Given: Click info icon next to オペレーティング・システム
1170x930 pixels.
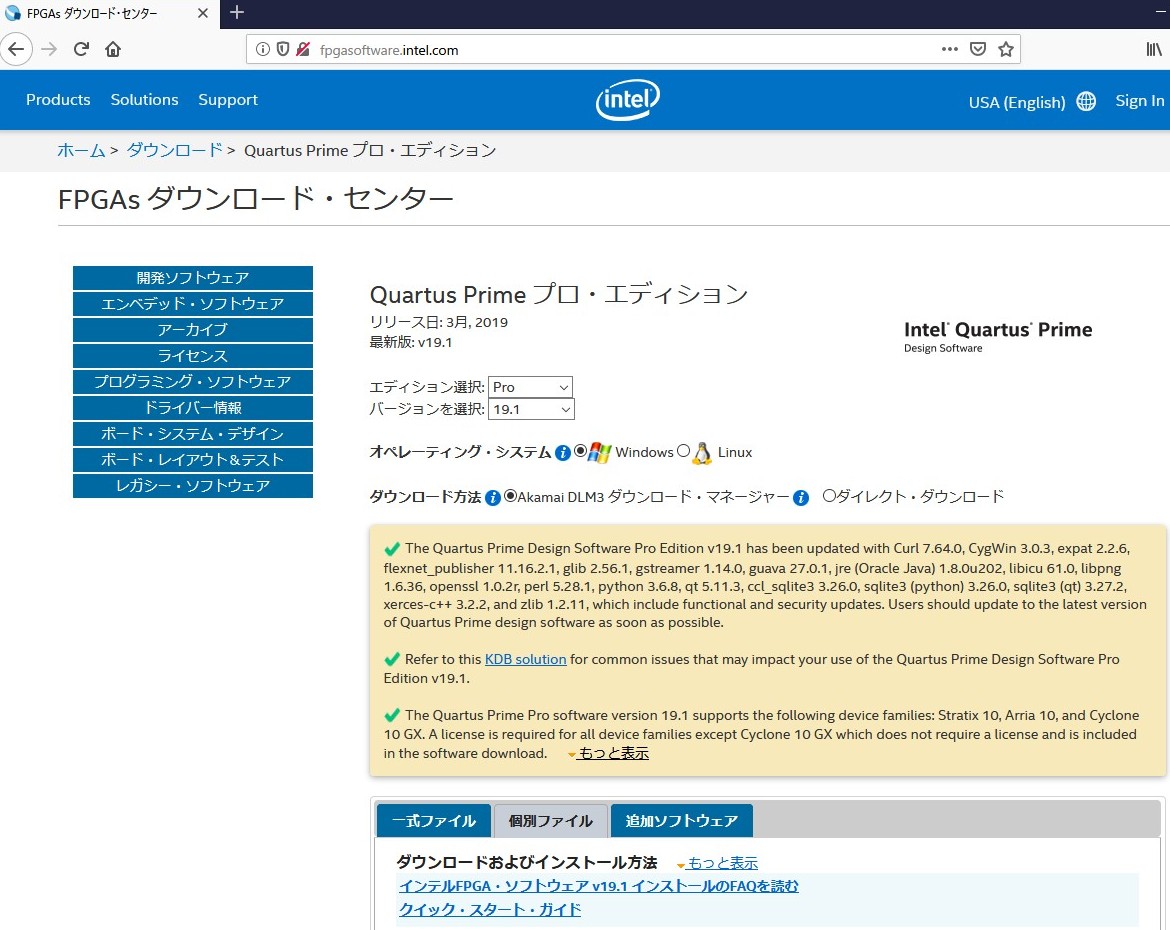Looking at the screenshot, I should tap(563, 453).
